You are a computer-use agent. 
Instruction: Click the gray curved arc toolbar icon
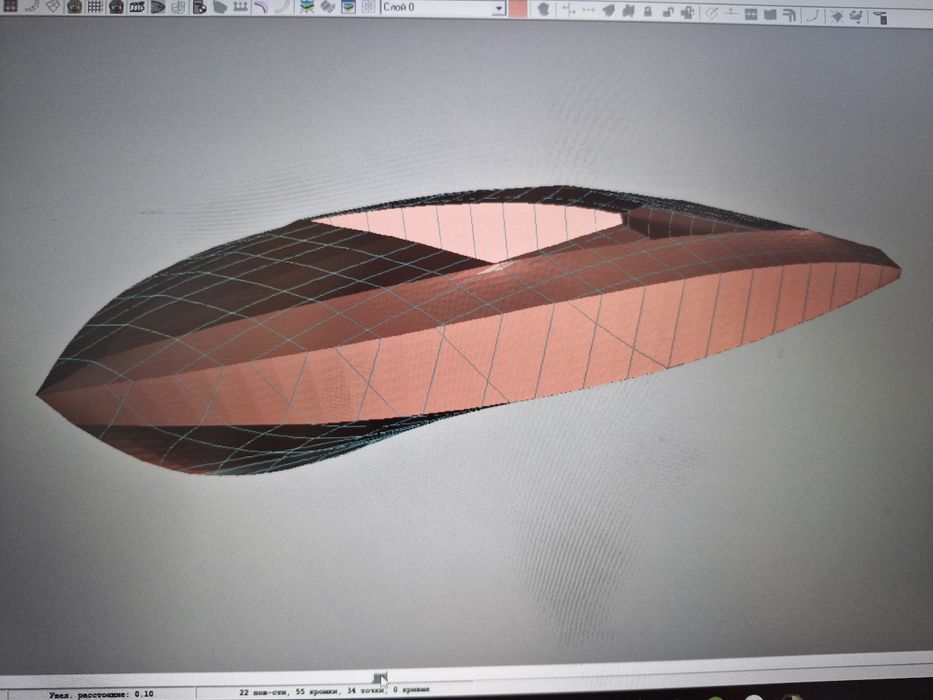point(33,6)
